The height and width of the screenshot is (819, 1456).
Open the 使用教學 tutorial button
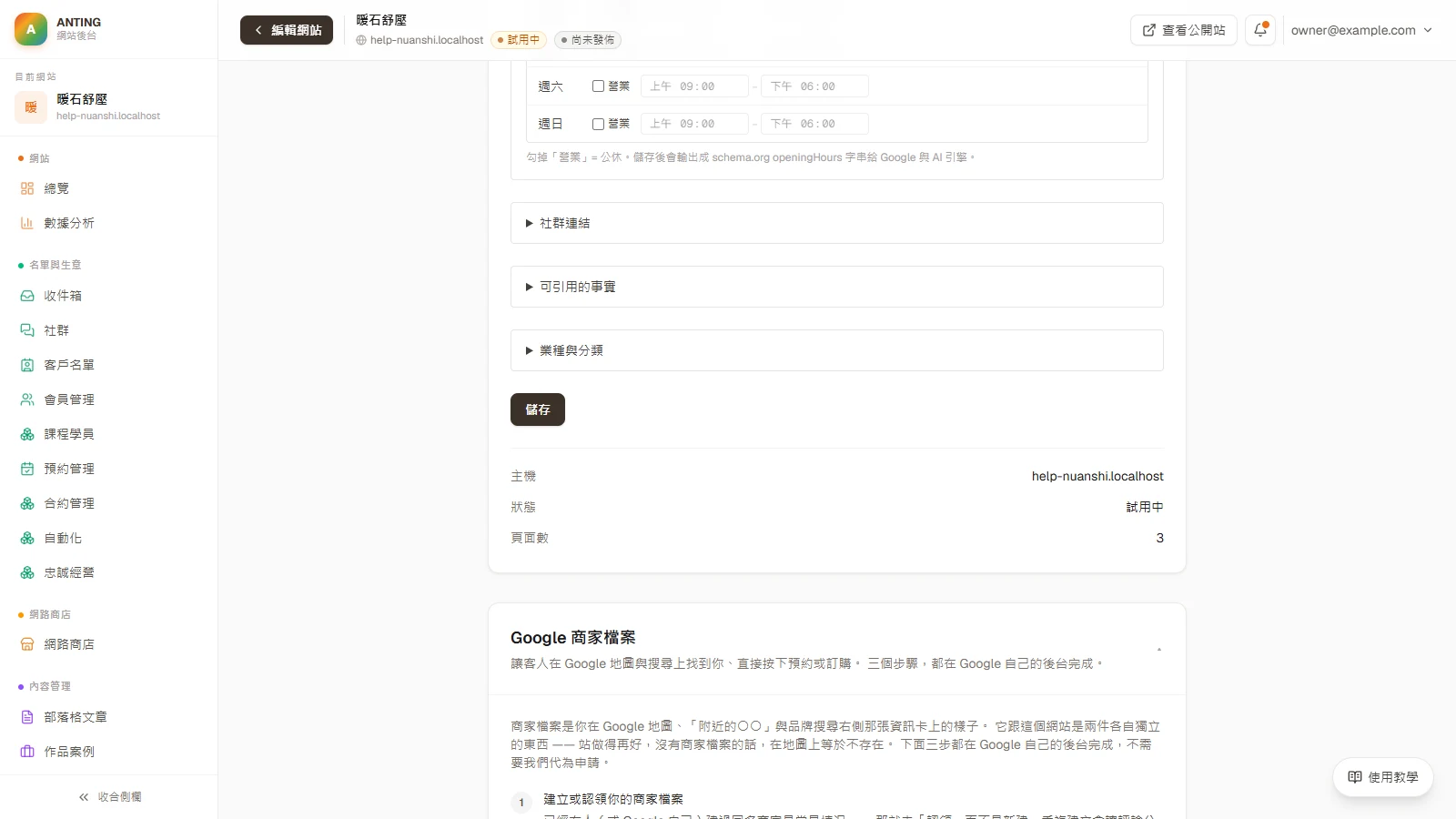[1383, 777]
